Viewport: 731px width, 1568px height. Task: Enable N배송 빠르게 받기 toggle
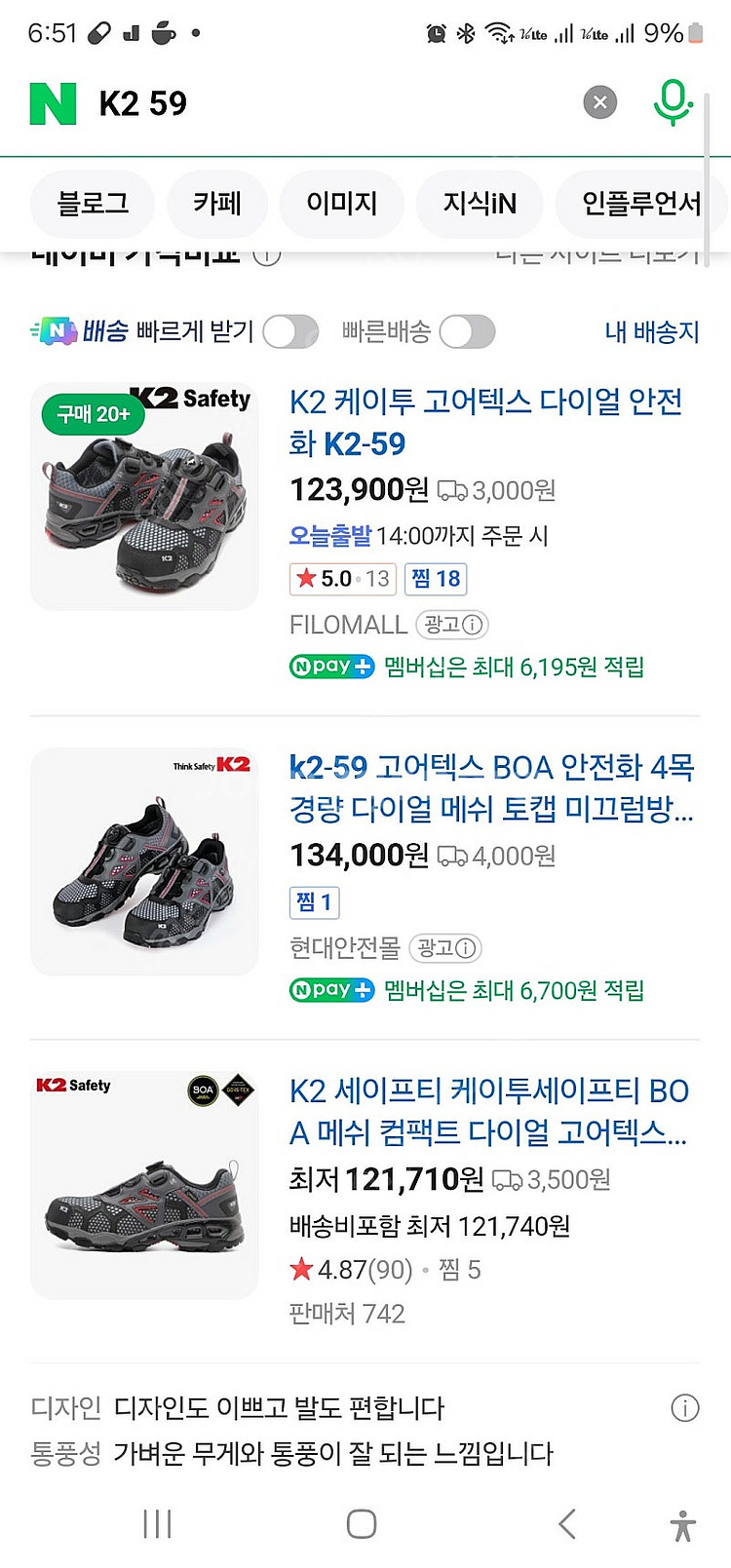pos(290,332)
